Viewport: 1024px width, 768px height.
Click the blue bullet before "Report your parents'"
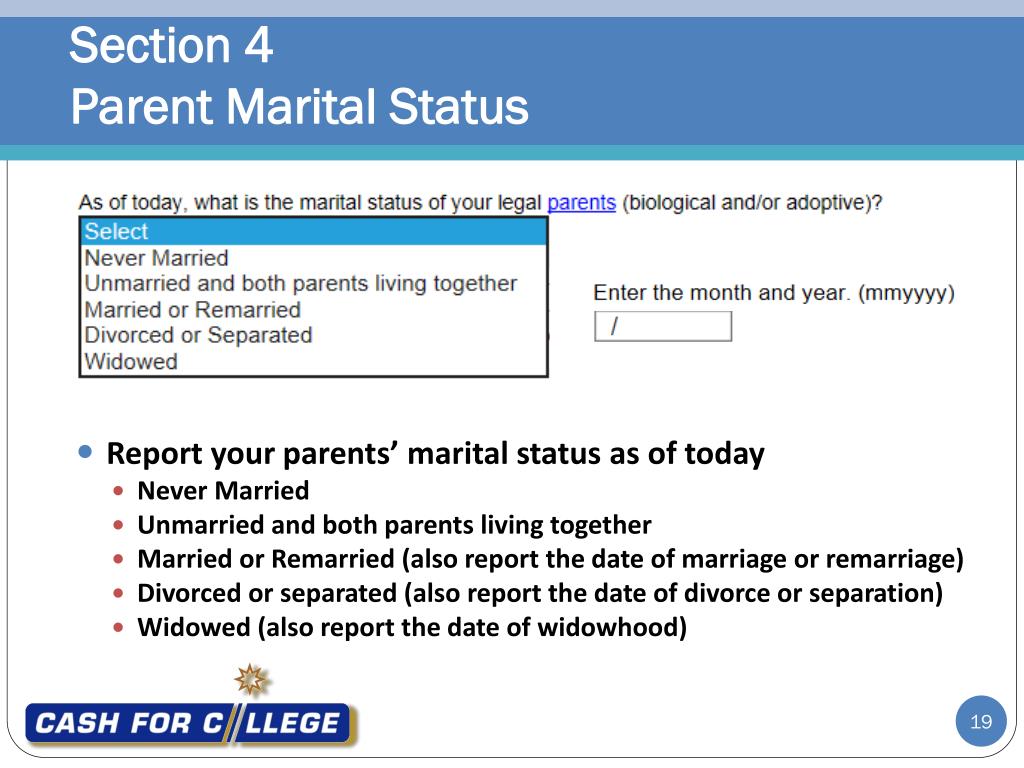[85, 451]
